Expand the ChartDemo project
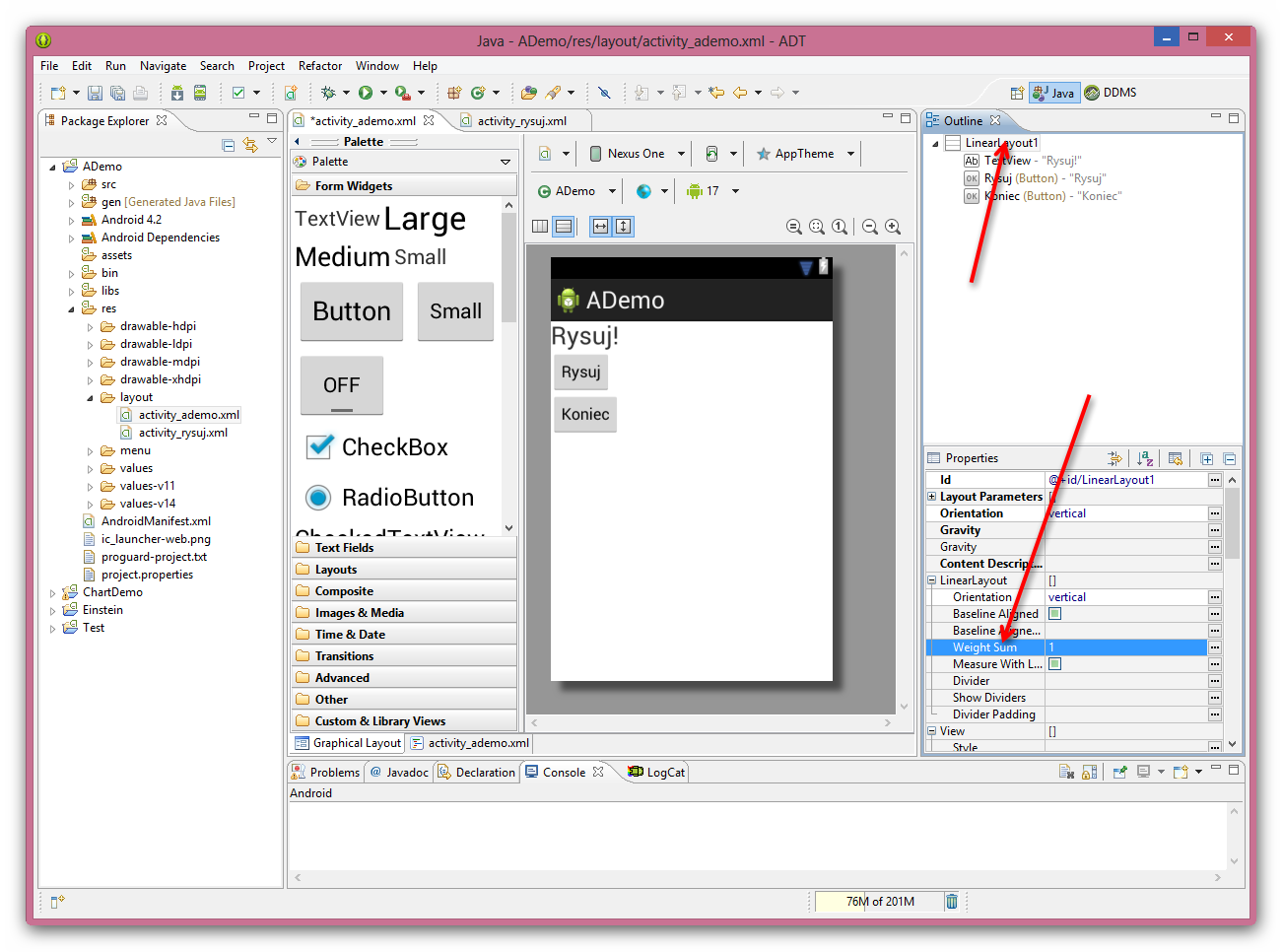The width and height of the screenshot is (1283, 952). point(52,593)
